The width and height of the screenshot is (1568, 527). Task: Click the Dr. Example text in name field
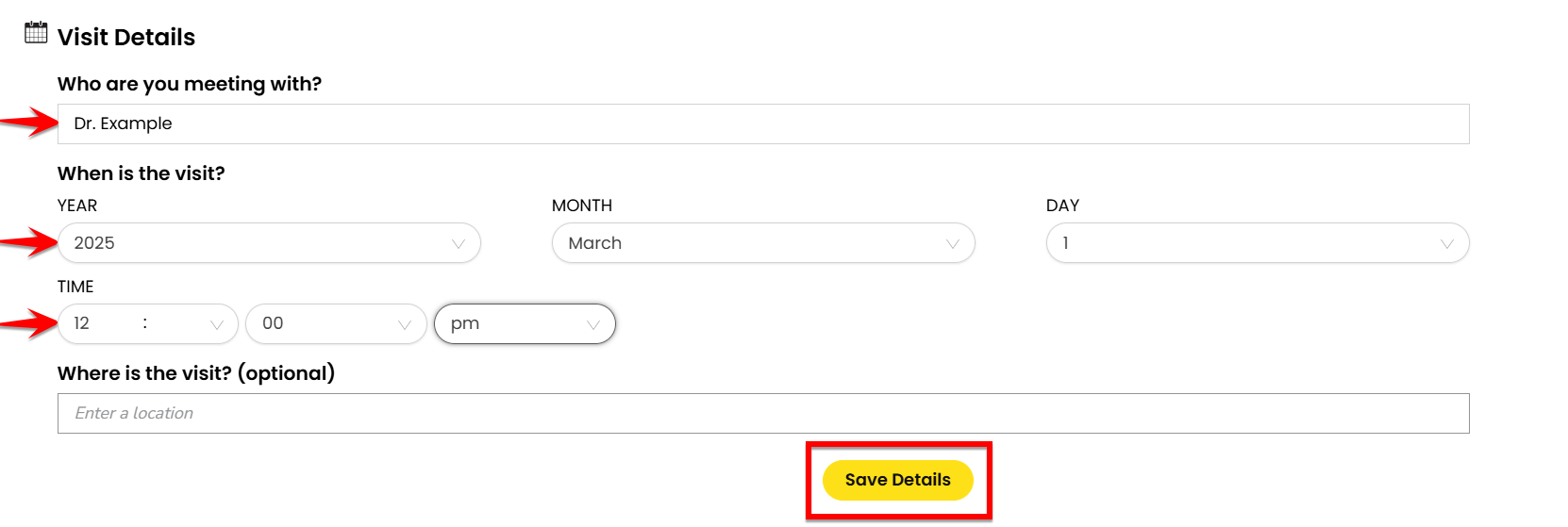click(123, 124)
